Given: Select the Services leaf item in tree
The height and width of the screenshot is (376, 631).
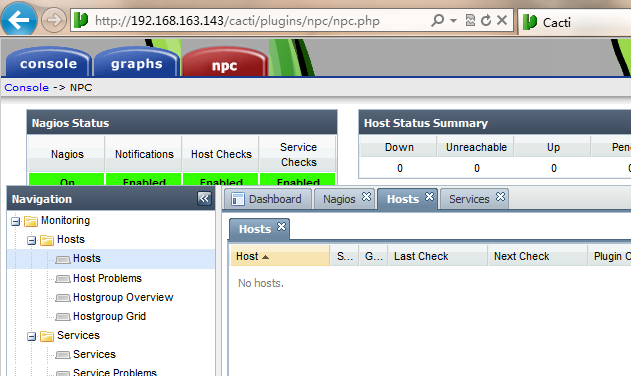Looking at the screenshot, I should tap(95, 354).
